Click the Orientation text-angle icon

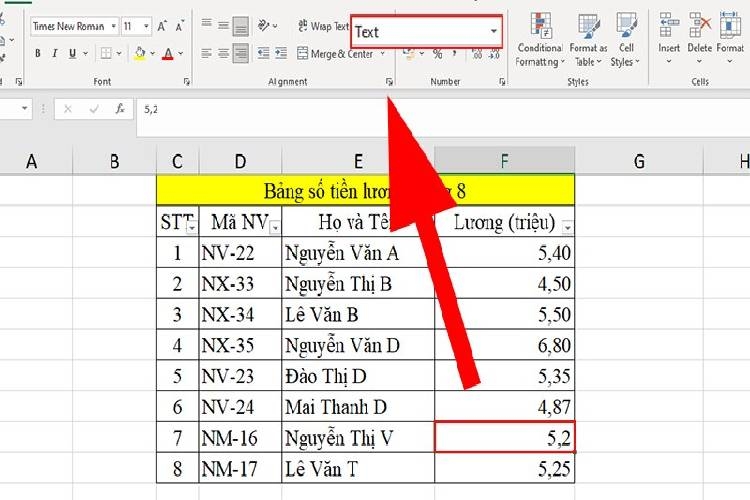[264, 25]
